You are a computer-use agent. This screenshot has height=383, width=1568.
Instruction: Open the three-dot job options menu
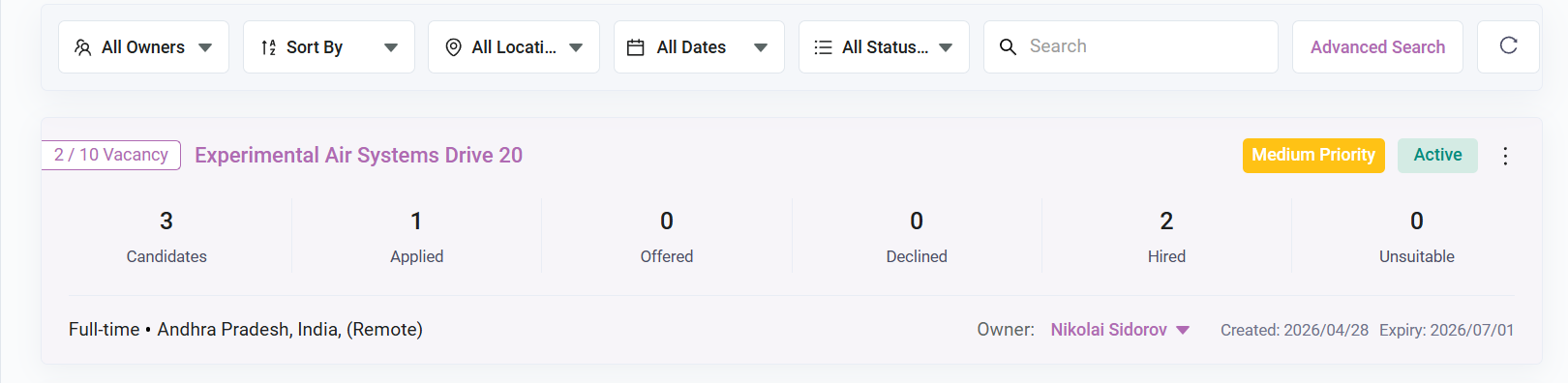[1505, 156]
